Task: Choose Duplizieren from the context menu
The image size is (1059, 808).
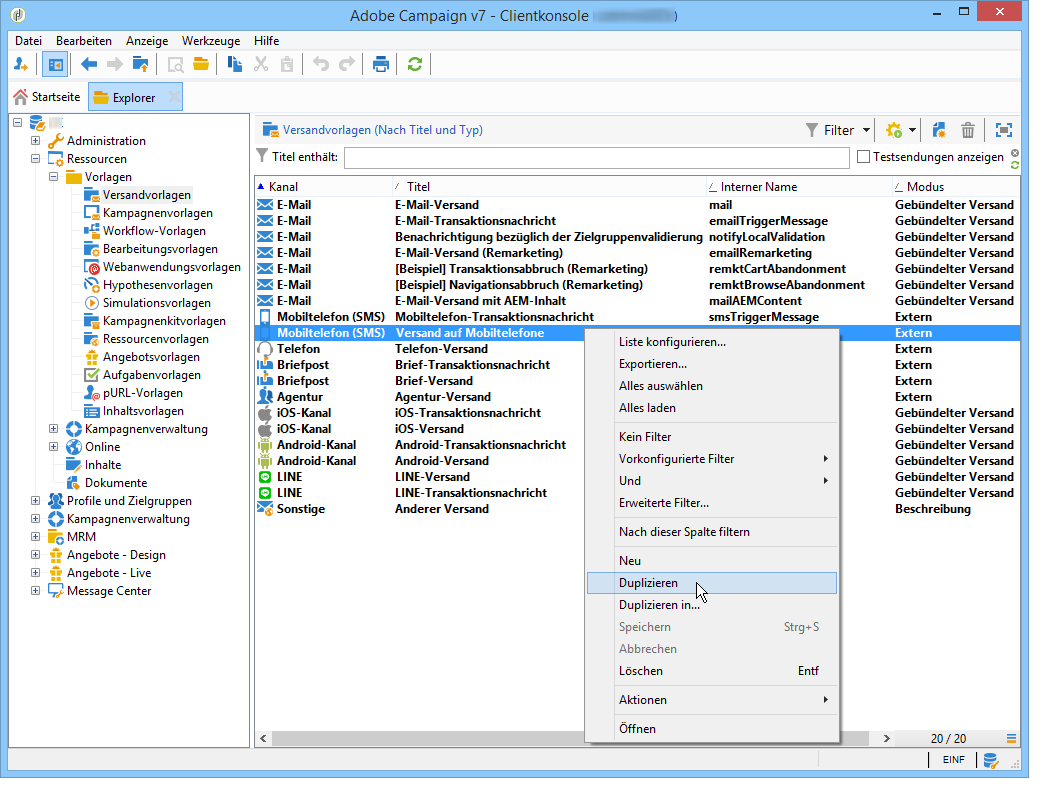Action: [648, 583]
